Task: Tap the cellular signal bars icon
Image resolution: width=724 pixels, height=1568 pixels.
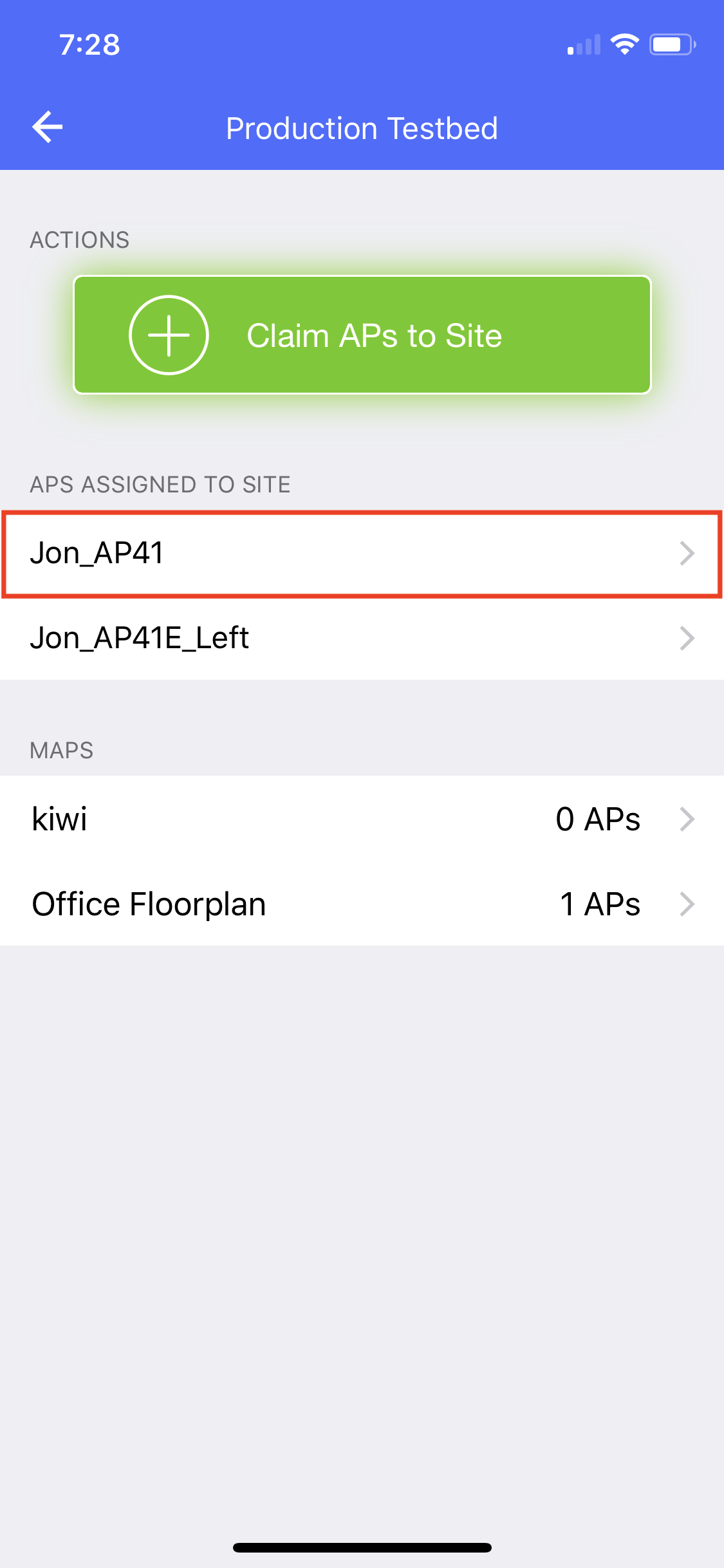Action: click(583, 45)
